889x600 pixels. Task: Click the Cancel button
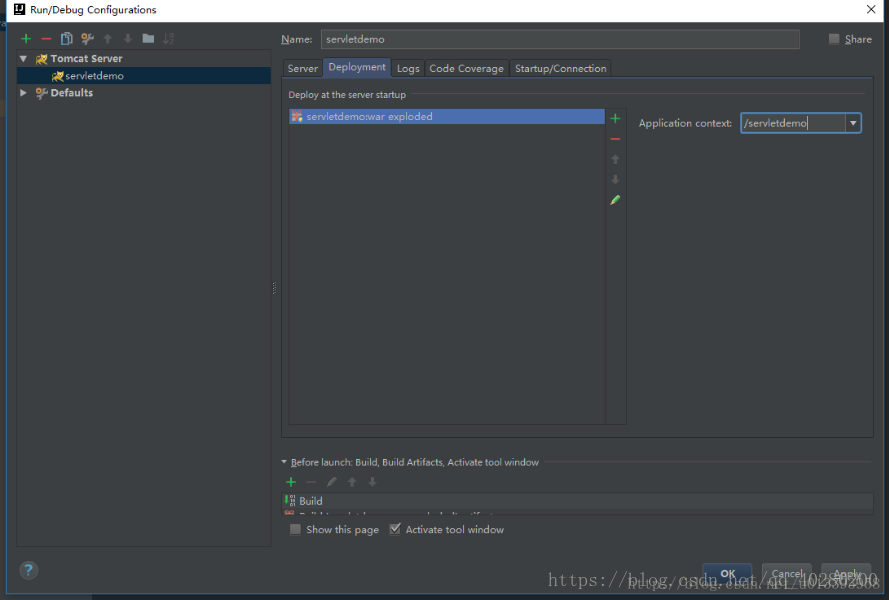(786, 574)
